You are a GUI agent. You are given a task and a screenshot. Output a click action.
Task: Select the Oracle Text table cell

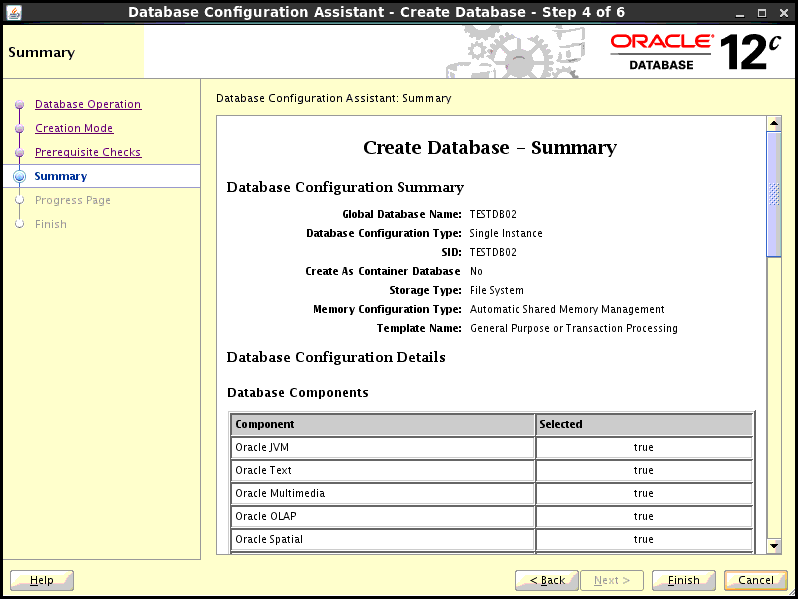pos(382,470)
